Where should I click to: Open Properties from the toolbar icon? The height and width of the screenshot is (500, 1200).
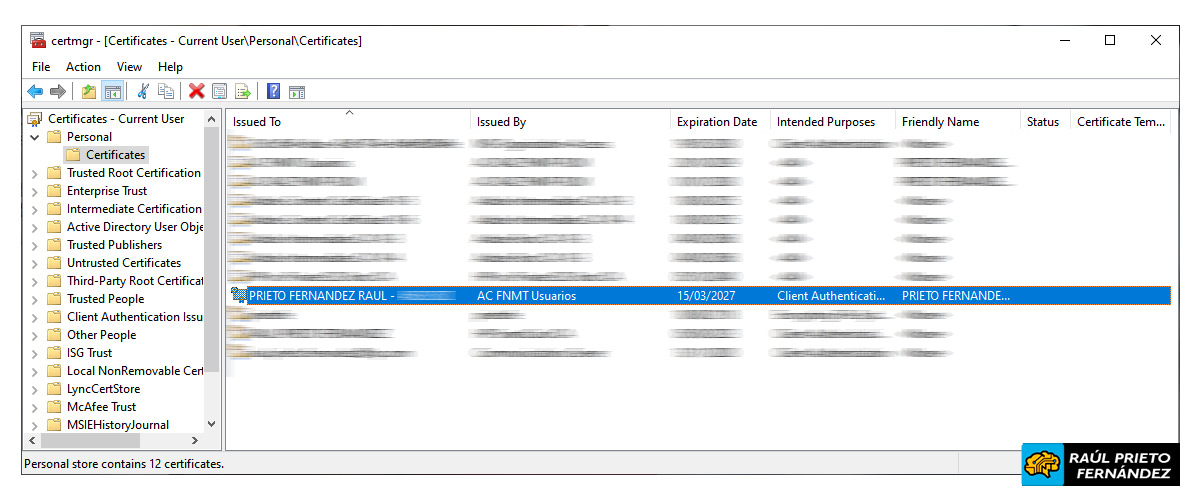219,92
